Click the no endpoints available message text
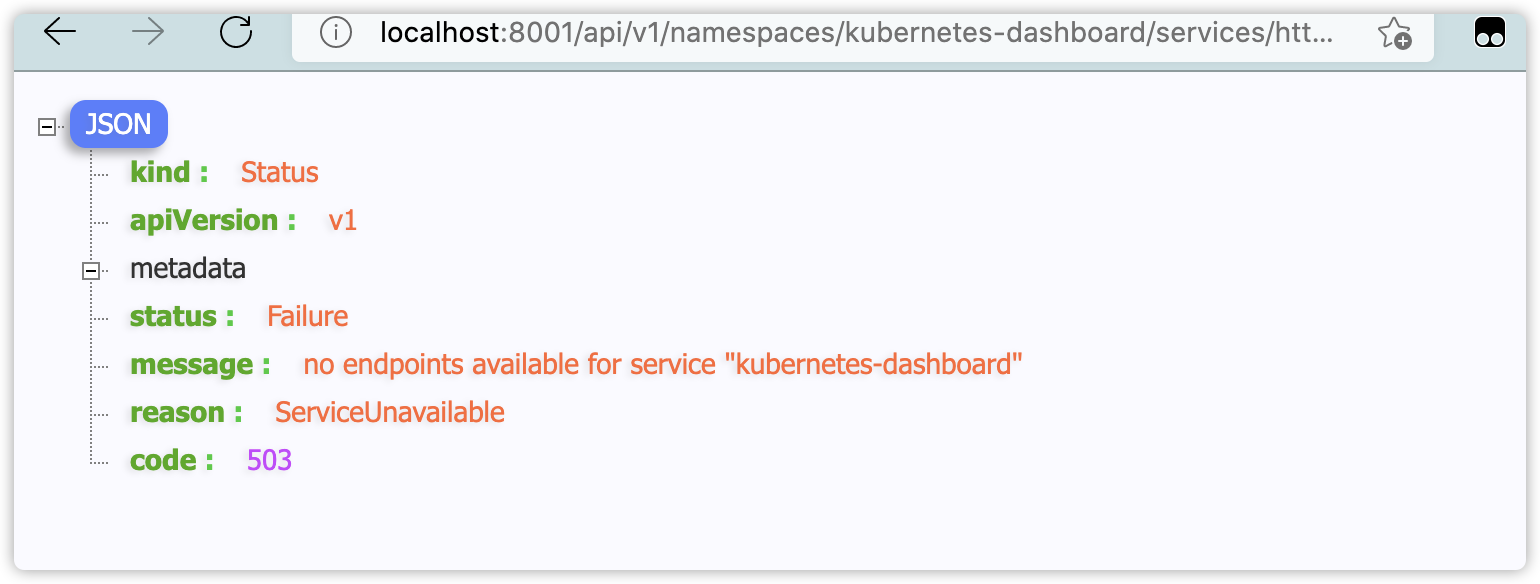This screenshot has height=584, width=1540. (662, 364)
